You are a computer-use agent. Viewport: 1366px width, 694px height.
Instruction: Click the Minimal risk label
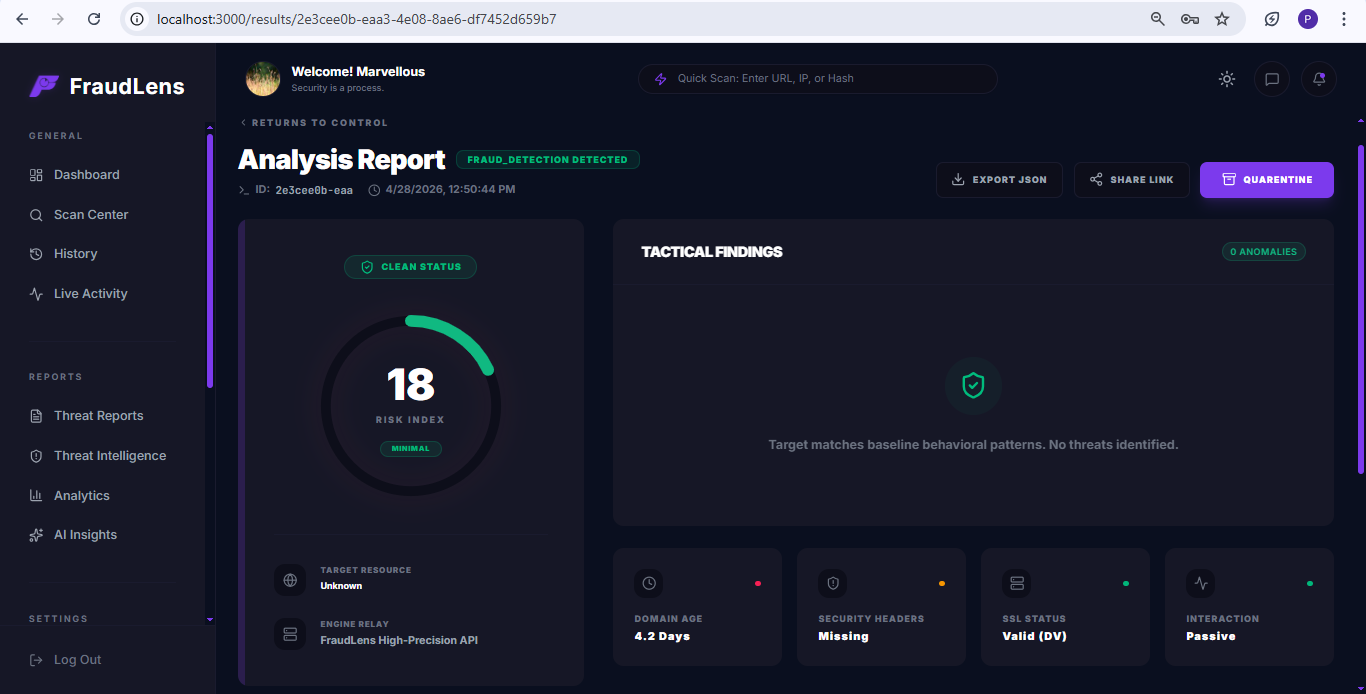pyautogui.click(x=411, y=449)
